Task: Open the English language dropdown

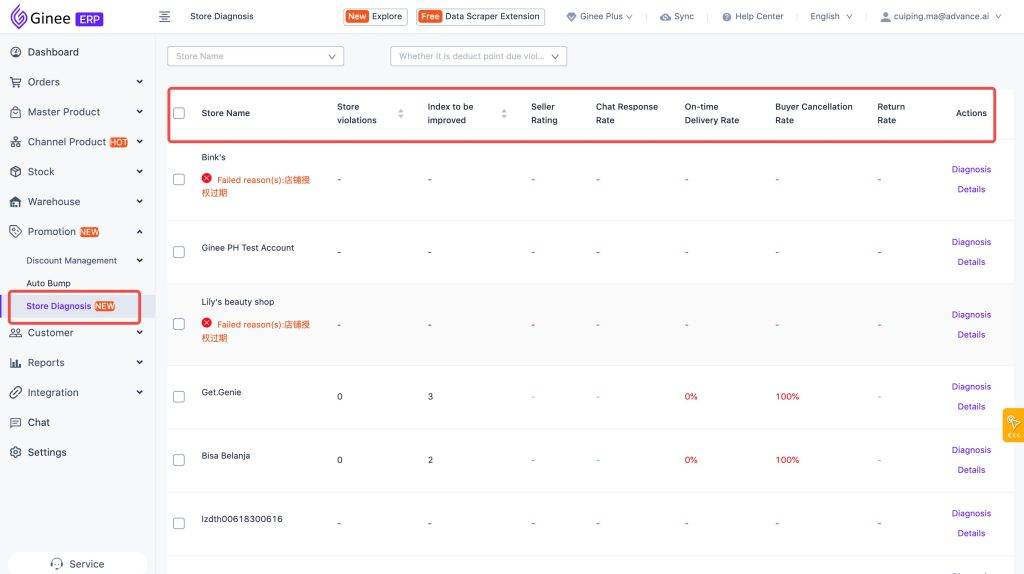Action: pyautogui.click(x=831, y=16)
